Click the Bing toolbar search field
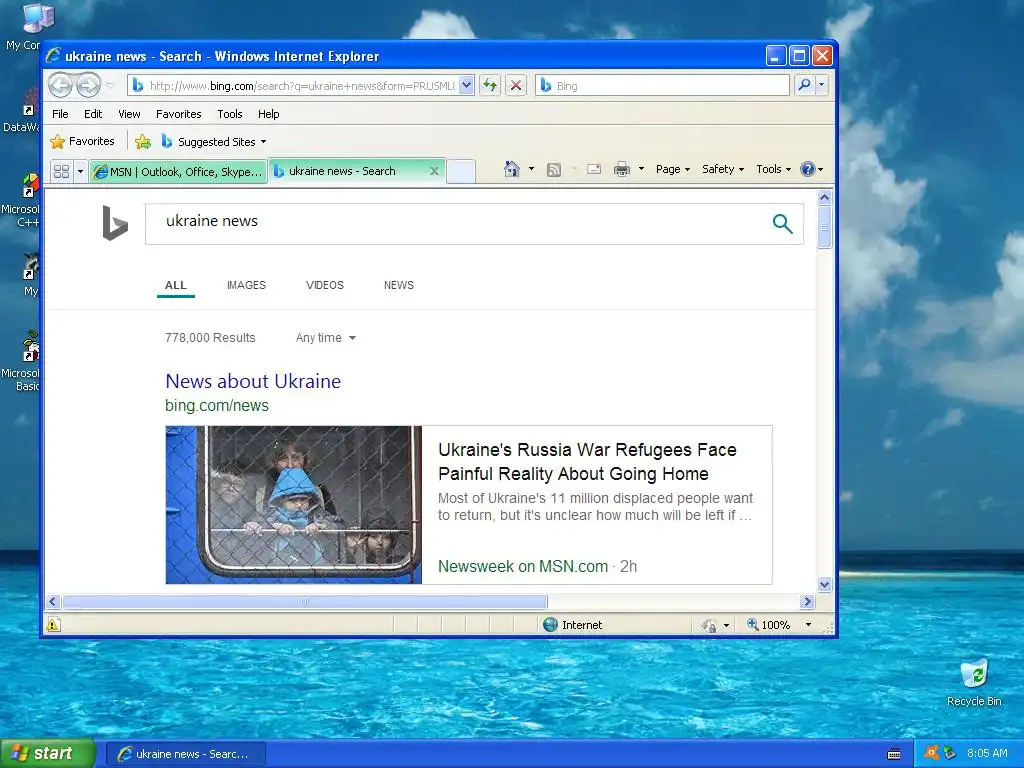Image resolution: width=1024 pixels, height=768 pixels. click(x=662, y=86)
